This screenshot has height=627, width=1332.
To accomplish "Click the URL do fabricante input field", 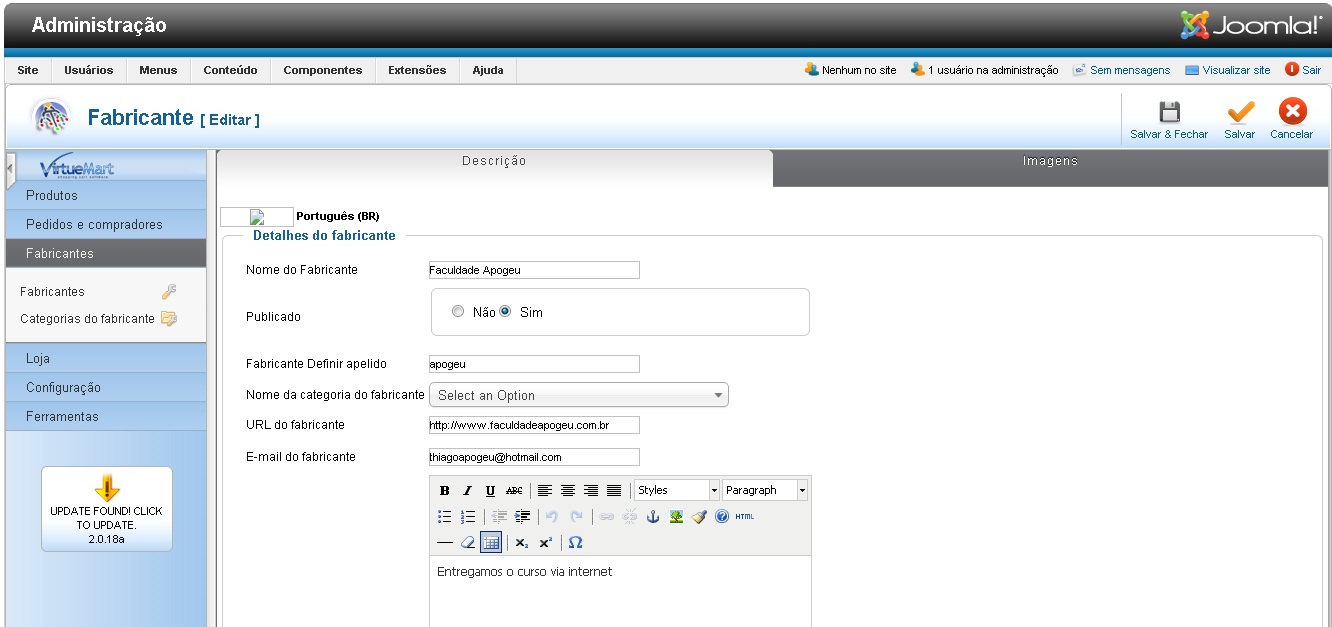I will tap(534, 425).
